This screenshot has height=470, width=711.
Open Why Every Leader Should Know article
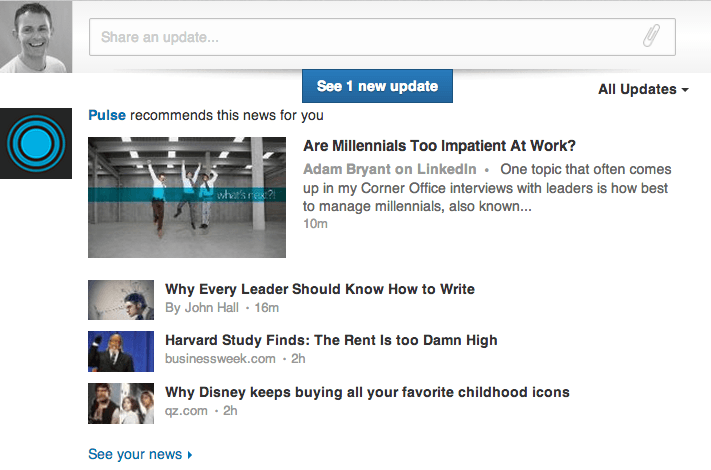tap(320, 289)
